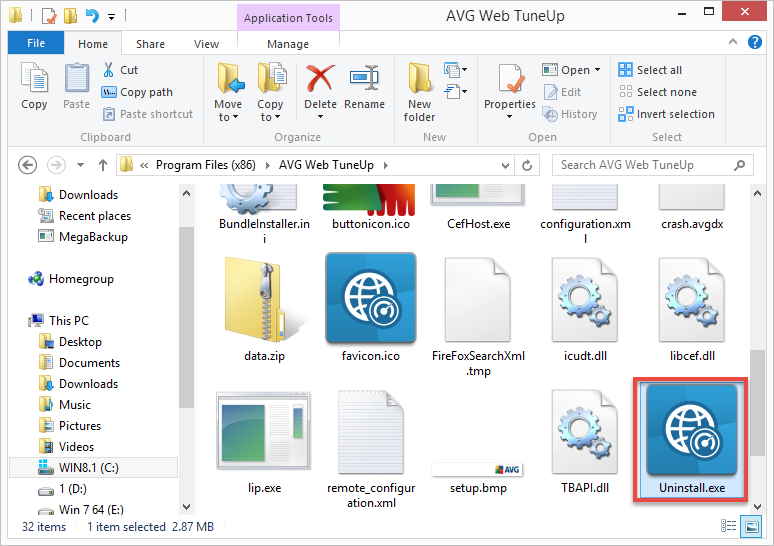Select the favicon.ico file
The height and width of the screenshot is (546, 774).
(x=371, y=309)
